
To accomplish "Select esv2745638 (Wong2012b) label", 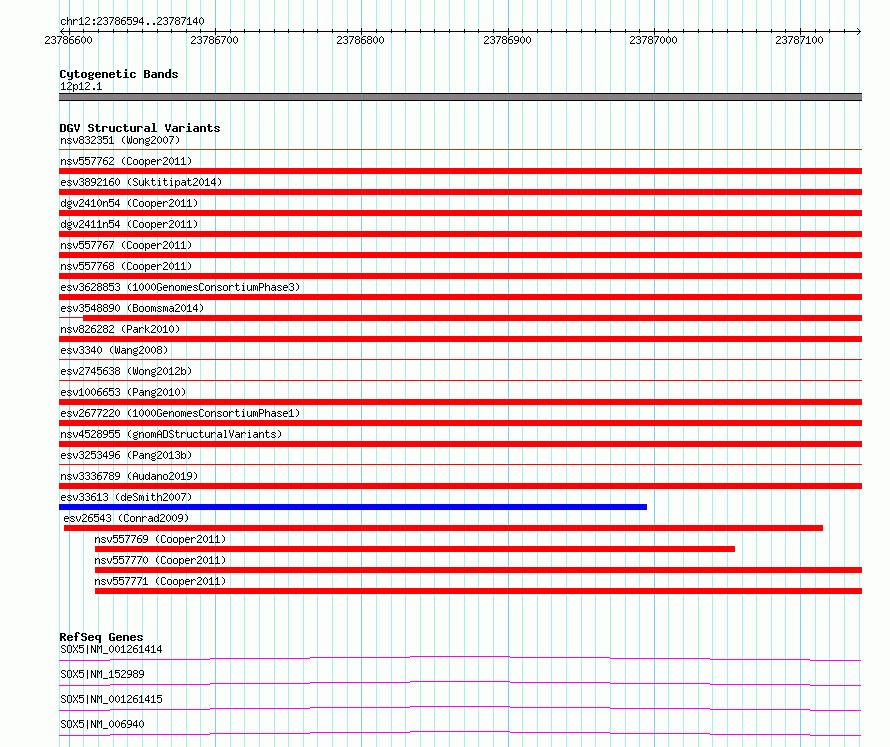I will [126, 371].
